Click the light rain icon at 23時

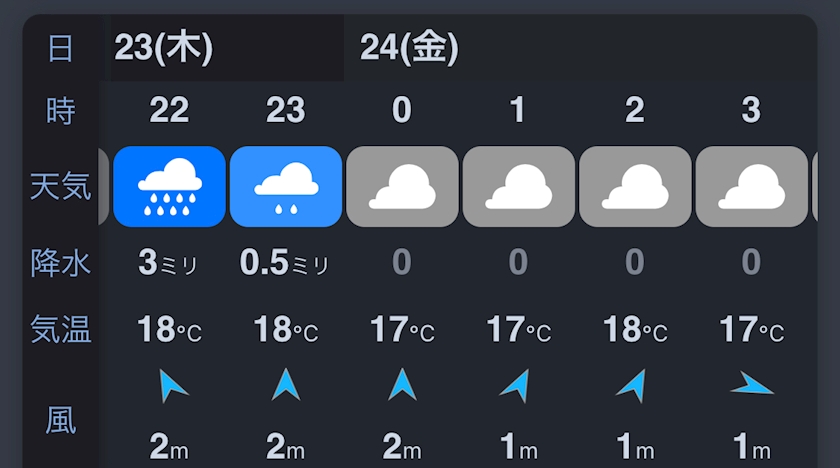point(286,186)
